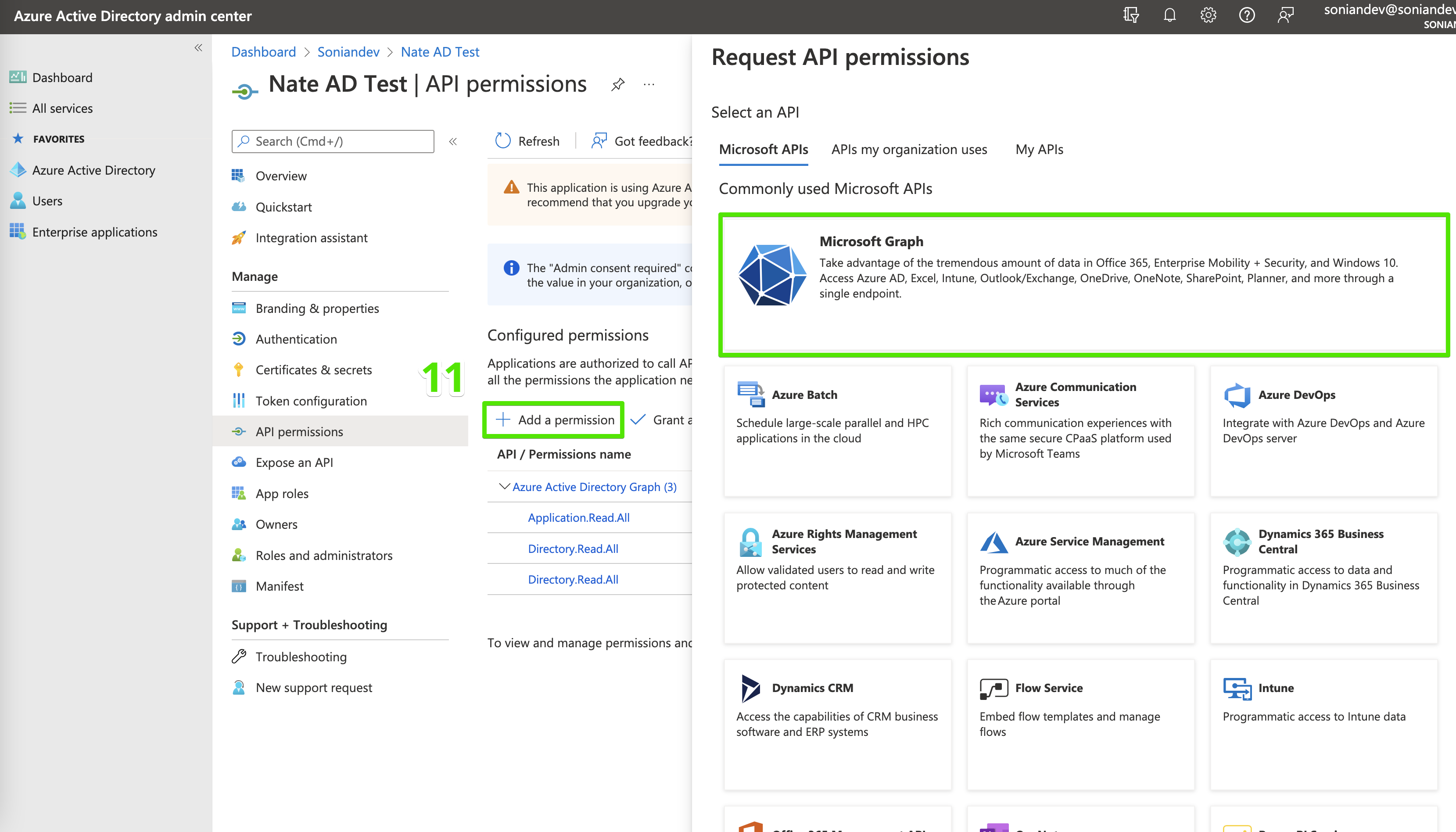This screenshot has height=832, width=1456.
Task: Open Application.Read.All permission
Action: (578, 517)
